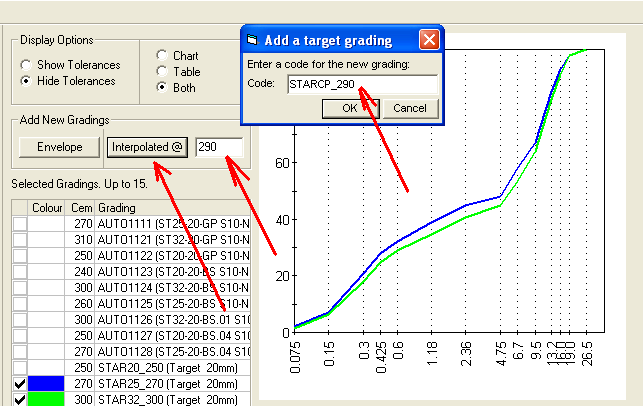Confirm the new grading with OK
643x406 pixels.
pyautogui.click(x=350, y=108)
